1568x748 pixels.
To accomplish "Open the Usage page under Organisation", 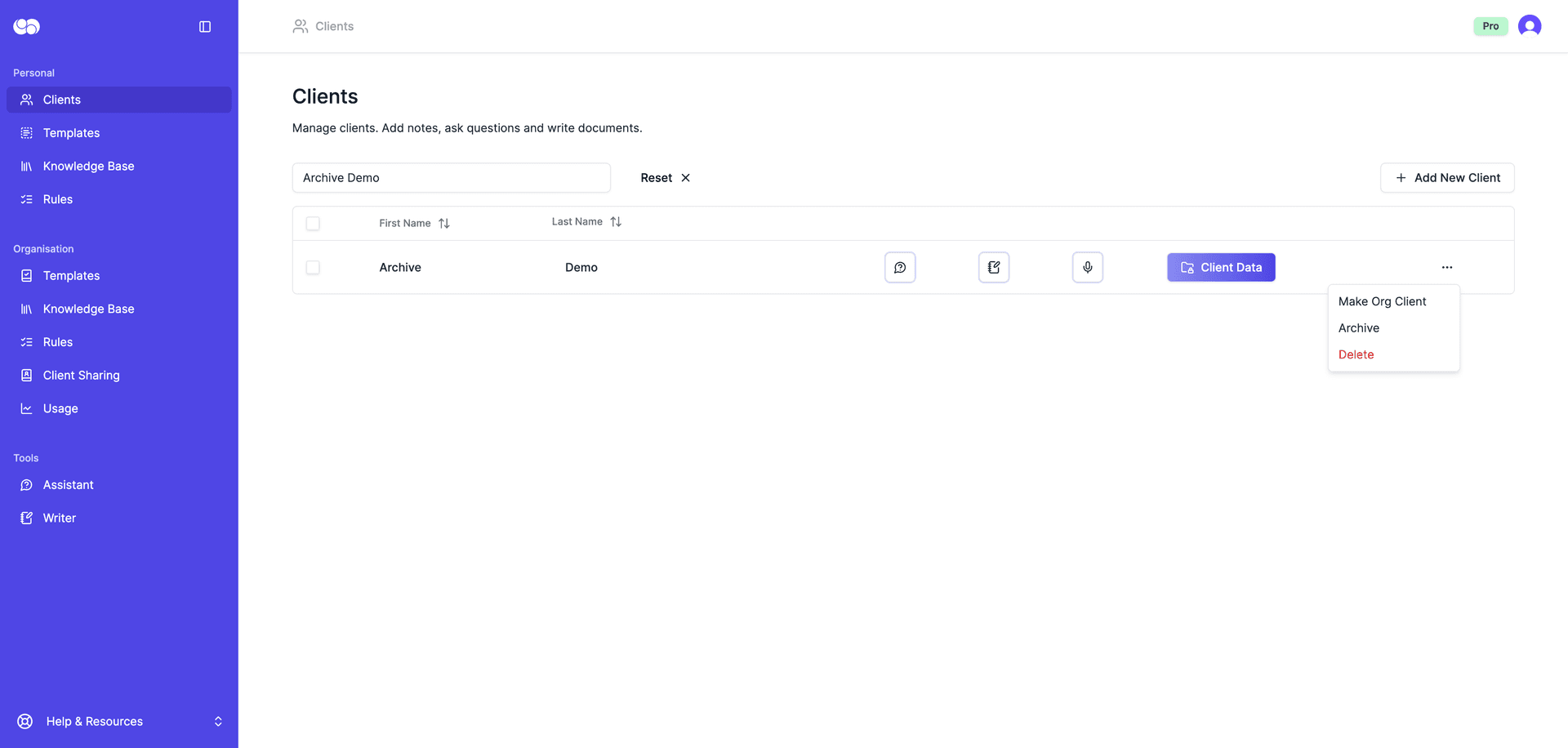I will [x=60, y=408].
